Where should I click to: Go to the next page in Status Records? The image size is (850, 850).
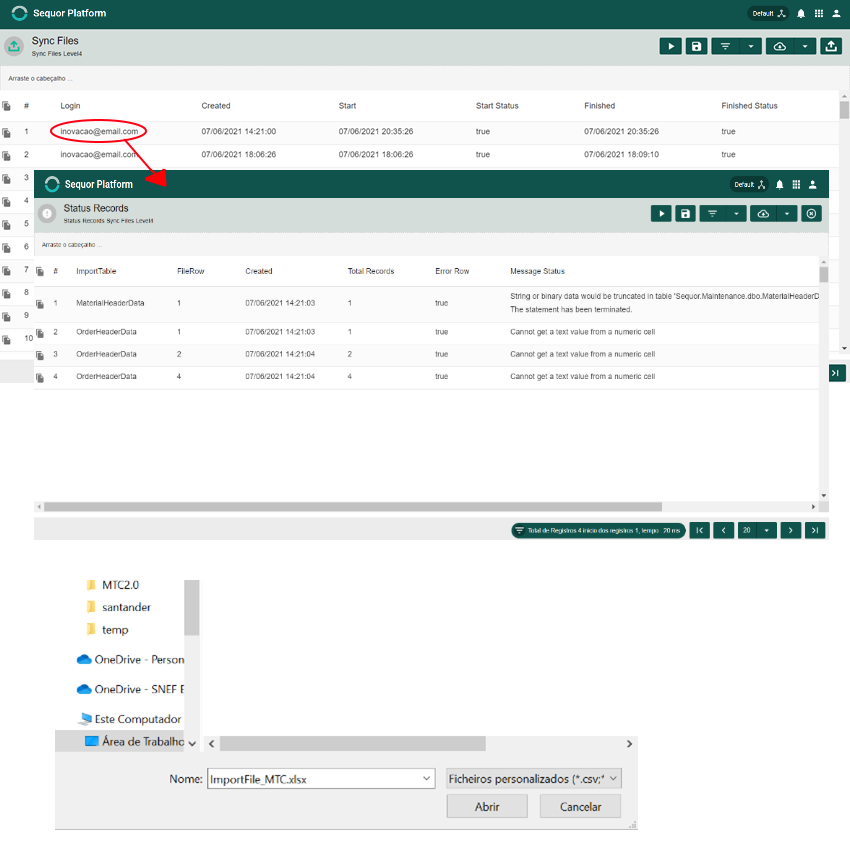coord(791,530)
